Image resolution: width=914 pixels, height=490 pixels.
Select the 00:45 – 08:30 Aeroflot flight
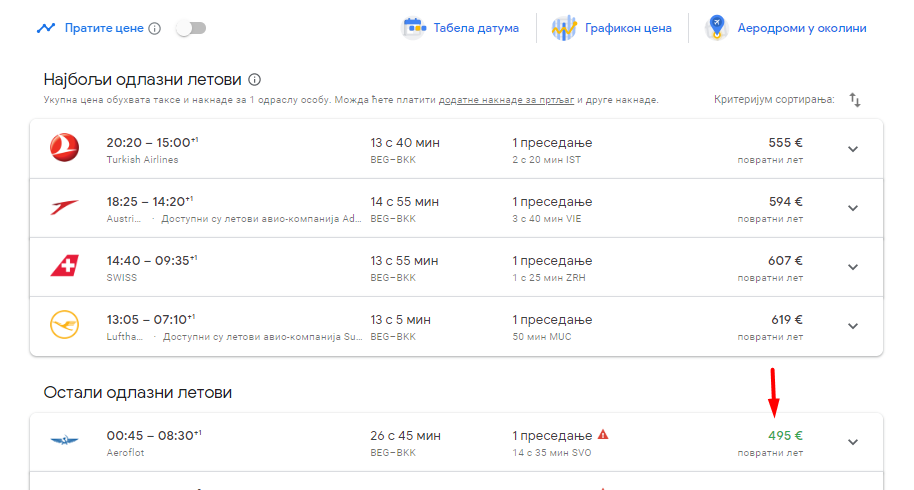point(154,435)
